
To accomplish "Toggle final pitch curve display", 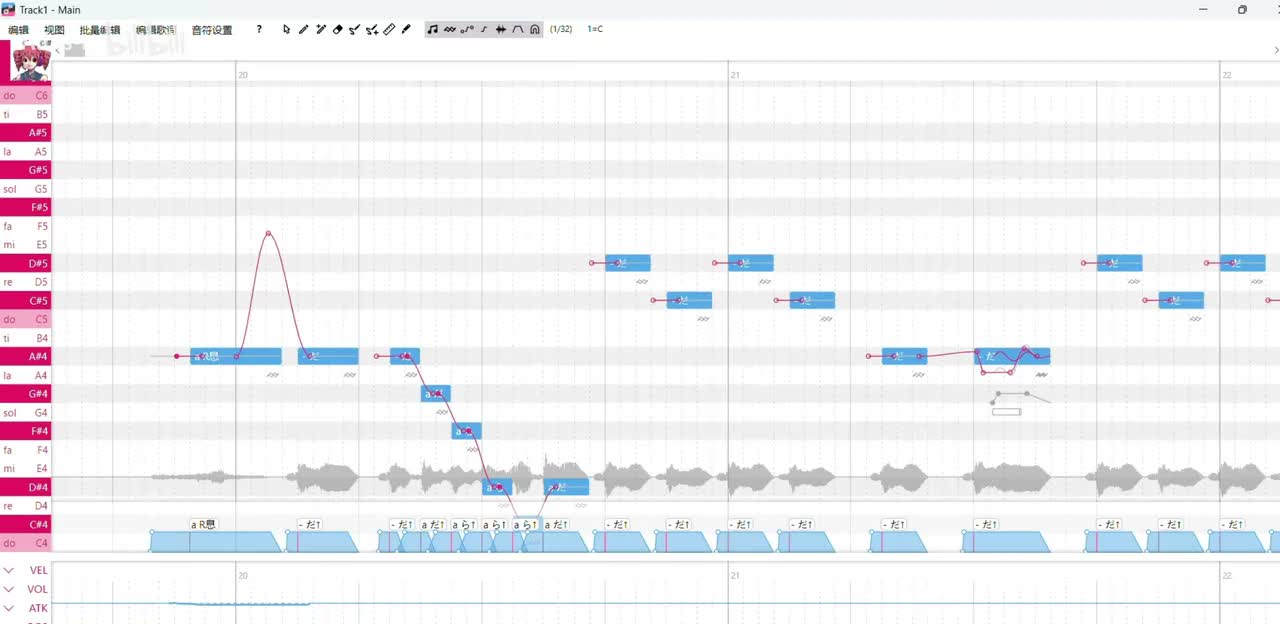I will point(484,29).
